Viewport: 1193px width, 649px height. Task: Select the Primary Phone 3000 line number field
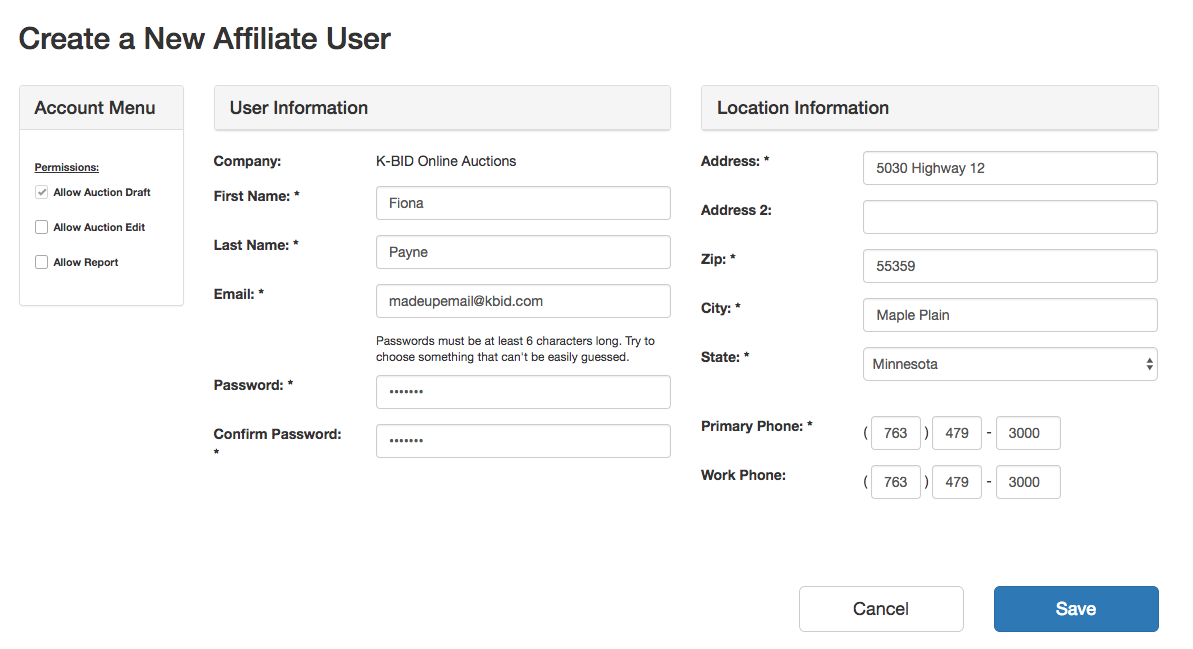1028,433
